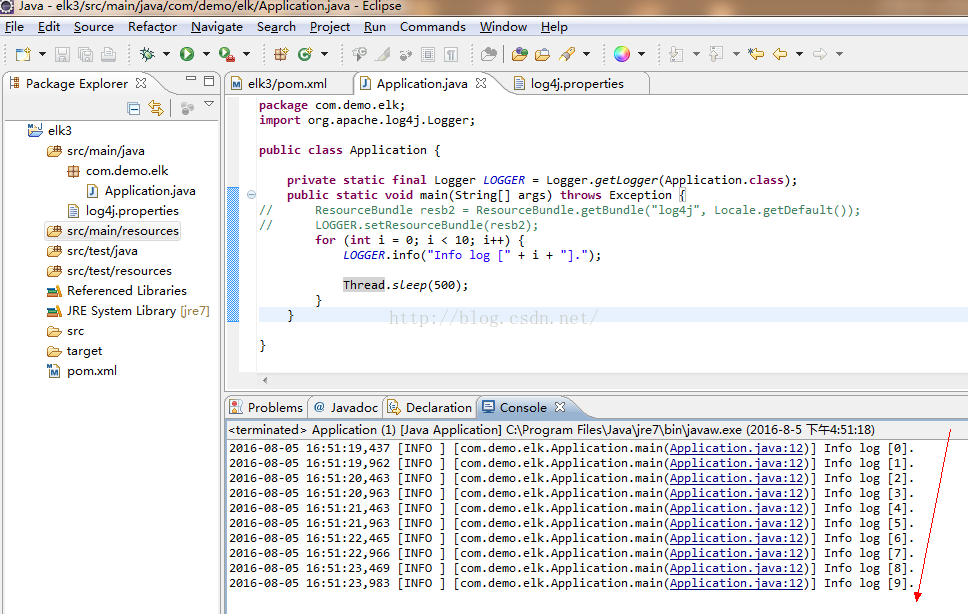Viewport: 968px width, 614px height.
Task: Open the Commands menu
Action: point(433,27)
